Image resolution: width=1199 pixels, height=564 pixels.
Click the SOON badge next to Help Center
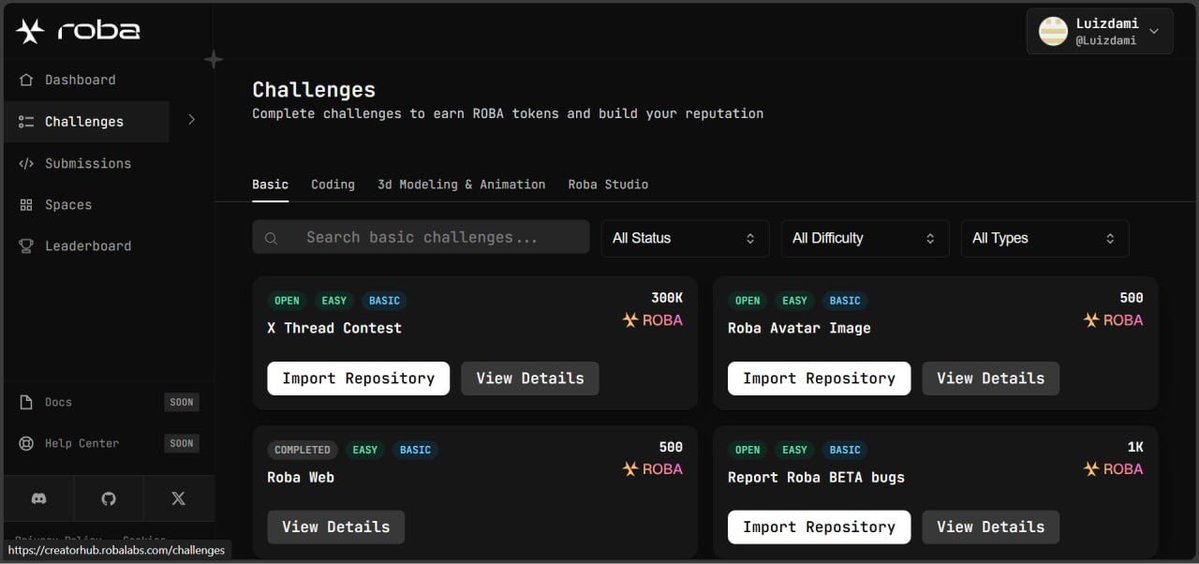pos(181,443)
